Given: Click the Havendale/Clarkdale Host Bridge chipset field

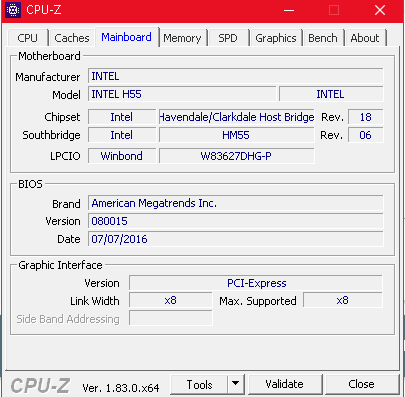Looking at the screenshot, I should [237, 117].
